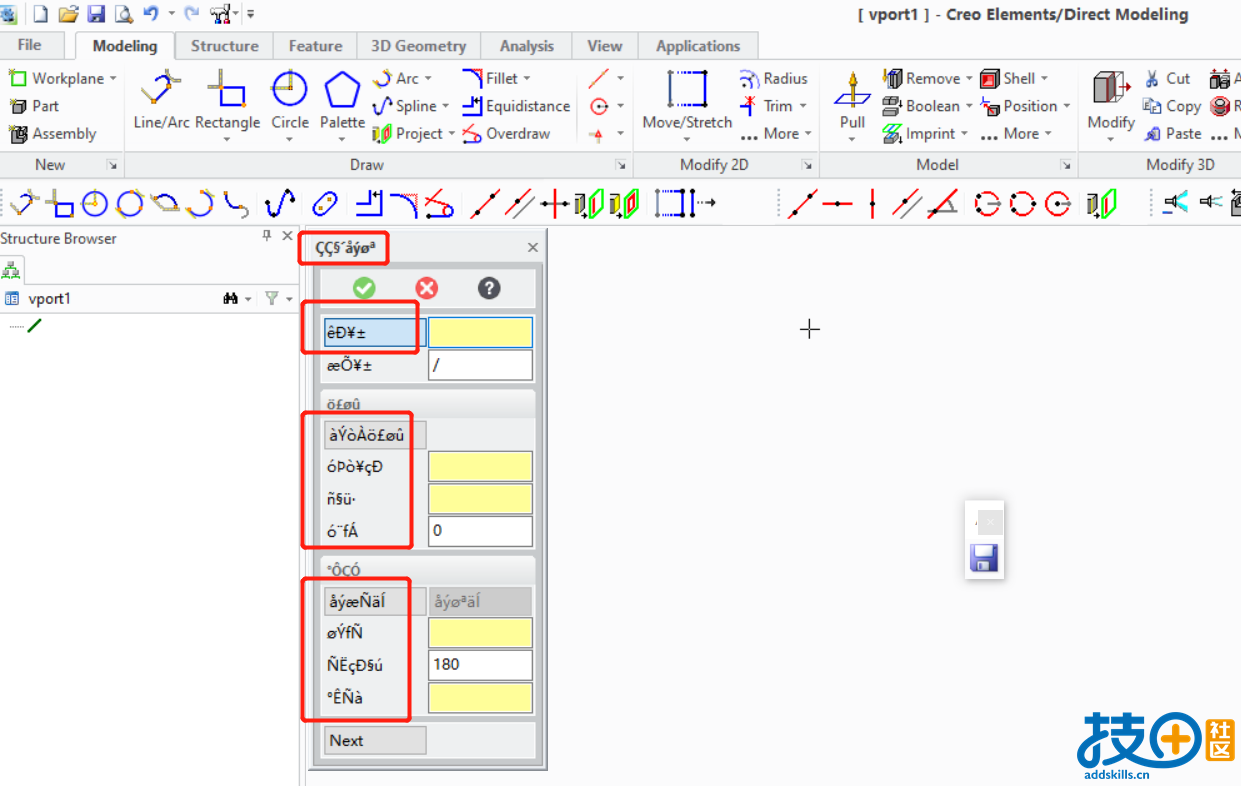Redo the last undone action
Viewport: 1241px width, 786px height.
tap(191, 14)
